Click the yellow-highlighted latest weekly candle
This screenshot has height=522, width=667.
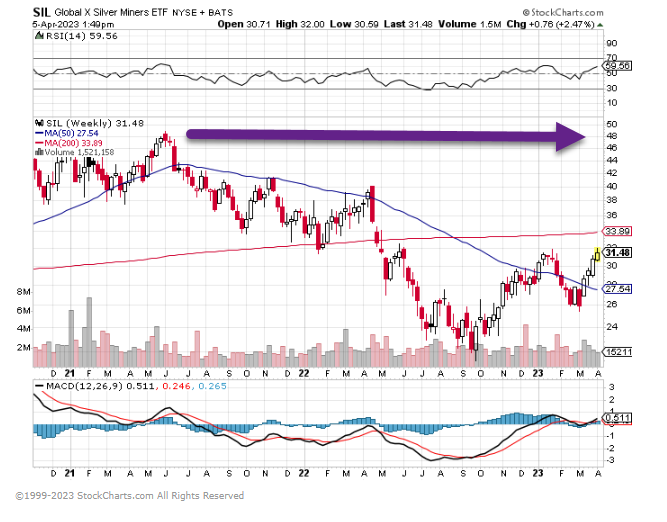coord(598,254)
